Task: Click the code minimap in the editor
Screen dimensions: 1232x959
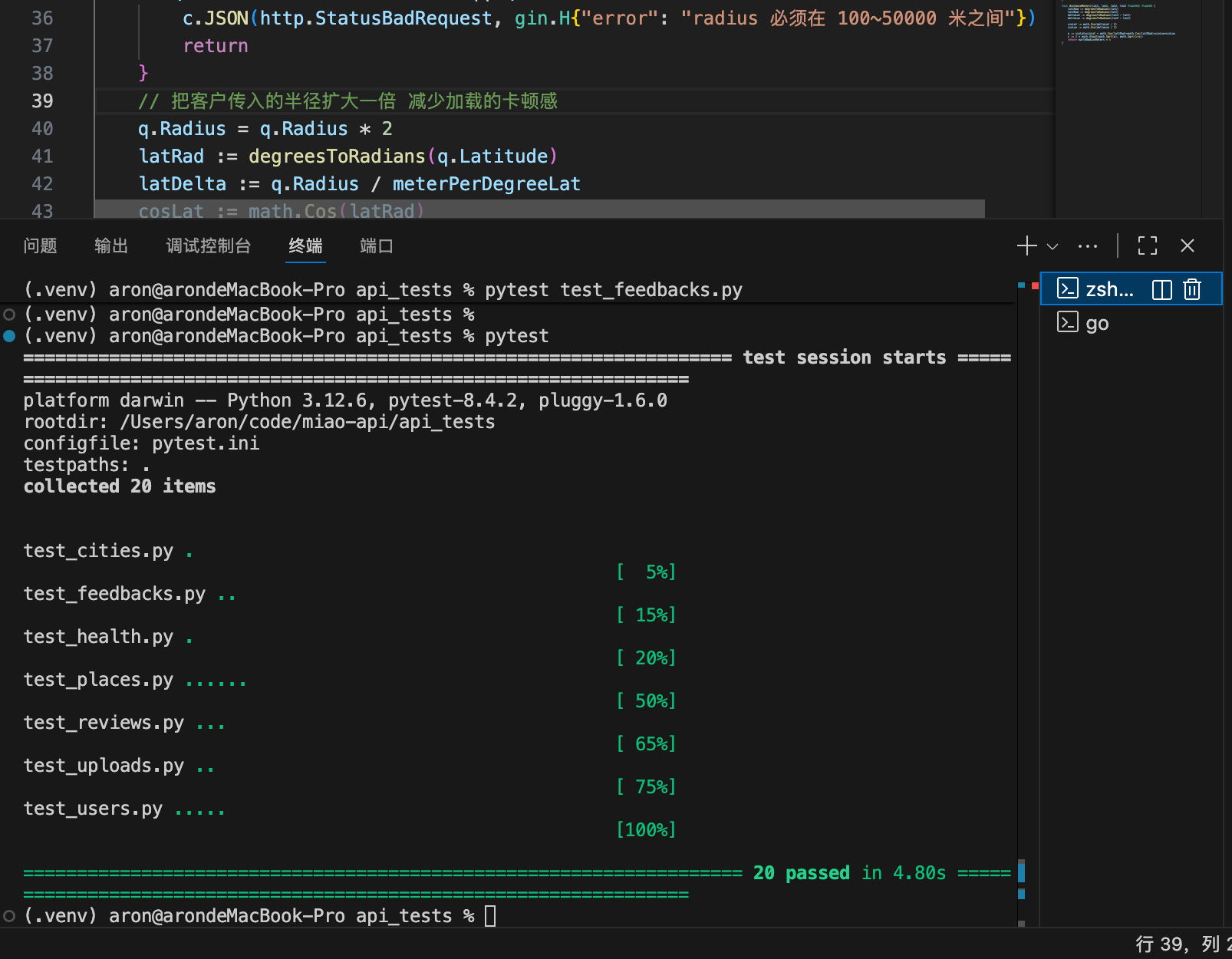Action: pyautogui.click(x=1120, y=23)
